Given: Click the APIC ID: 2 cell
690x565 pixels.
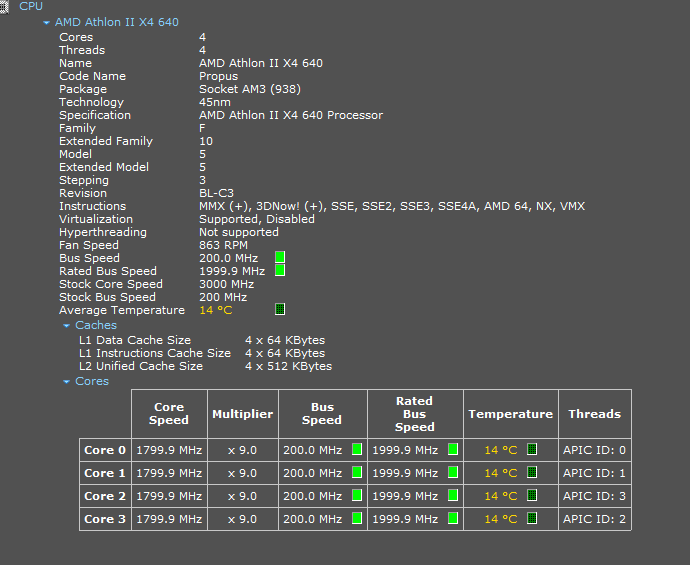Looking at the screenshot, I should [595, 519].
